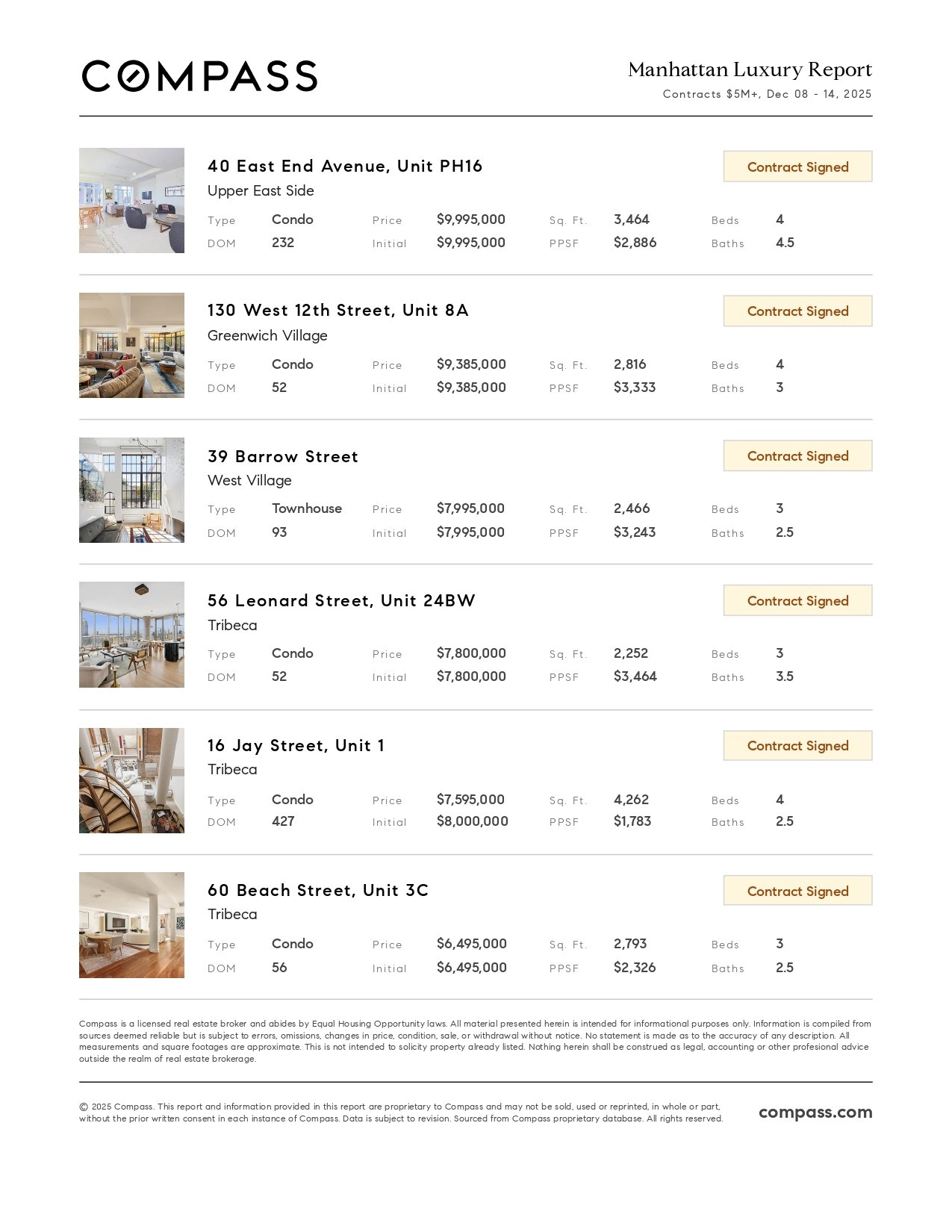Viewport: 952px width, 1232px height.
Task: Click Contract Signed badge for 56 Leonard Street
Action: pyautogui.click(x=797, y=601)
